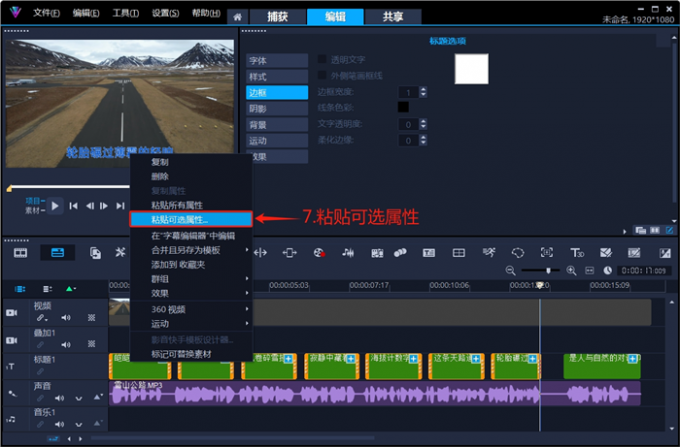
Task: Enable the 外侧笔画框线 checkbox
Action: click(322, 75)
